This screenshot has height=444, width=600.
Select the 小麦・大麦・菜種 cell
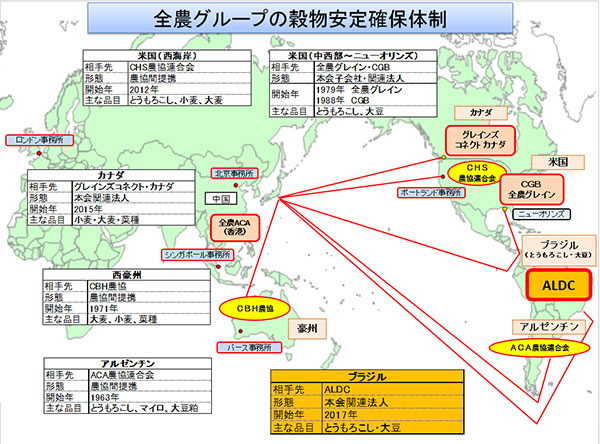click(x=134, y=220)
